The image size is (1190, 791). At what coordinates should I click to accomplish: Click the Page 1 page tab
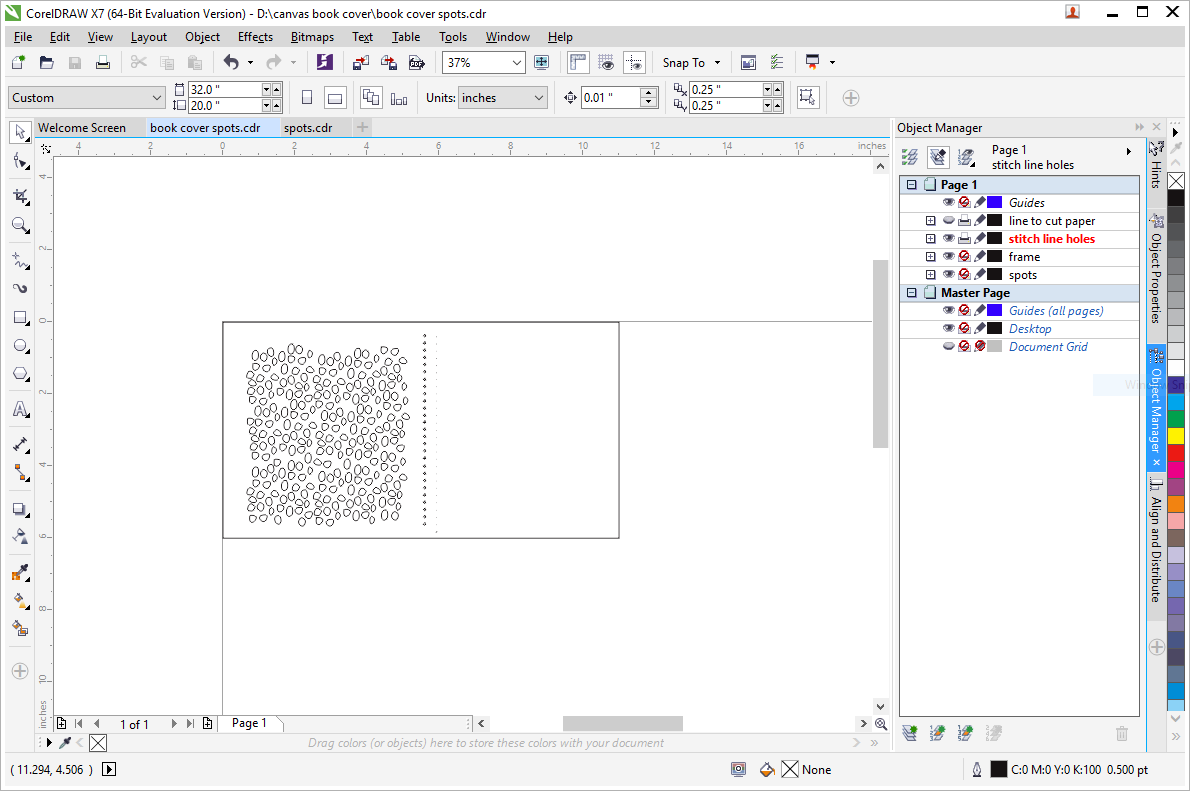point(249,723)
